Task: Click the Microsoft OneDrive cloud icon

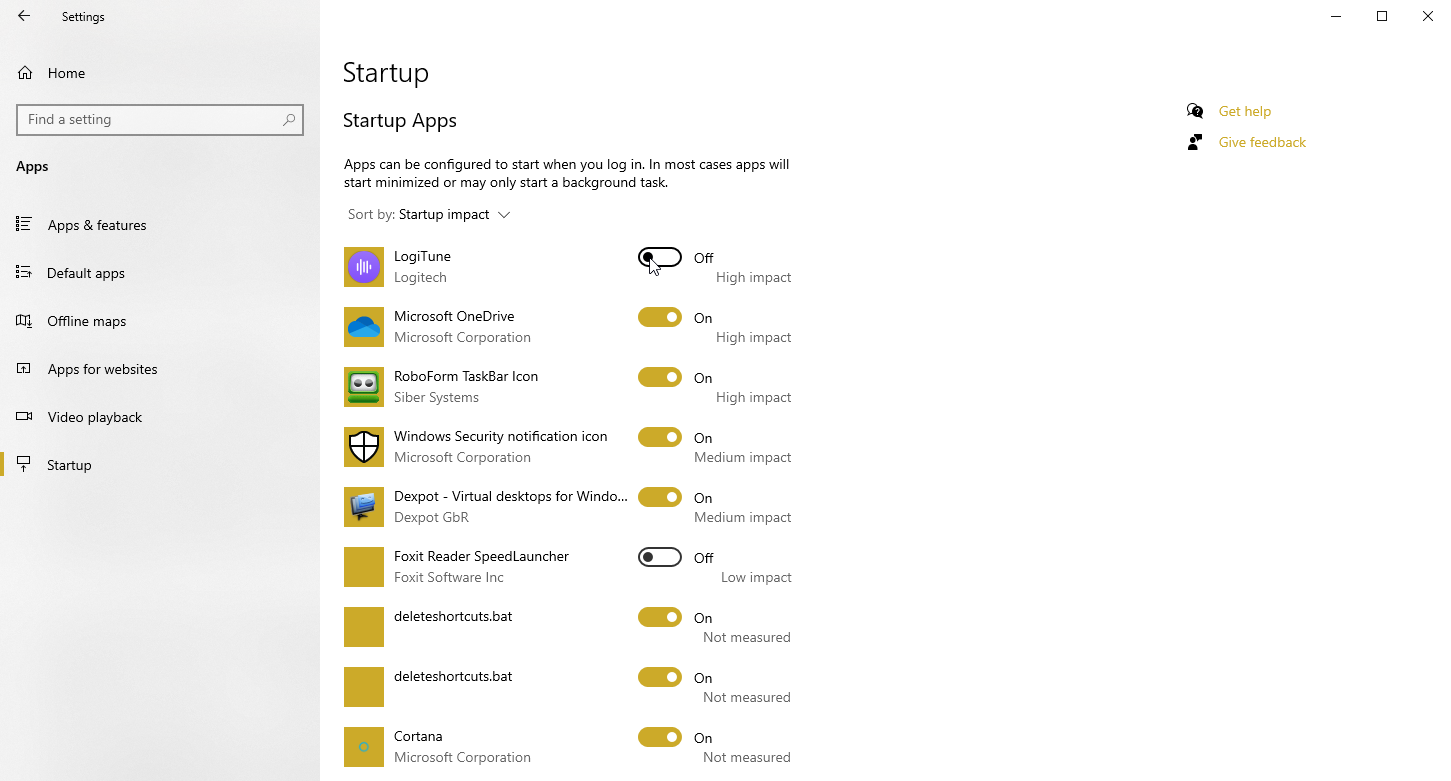Action: [364, 327]
